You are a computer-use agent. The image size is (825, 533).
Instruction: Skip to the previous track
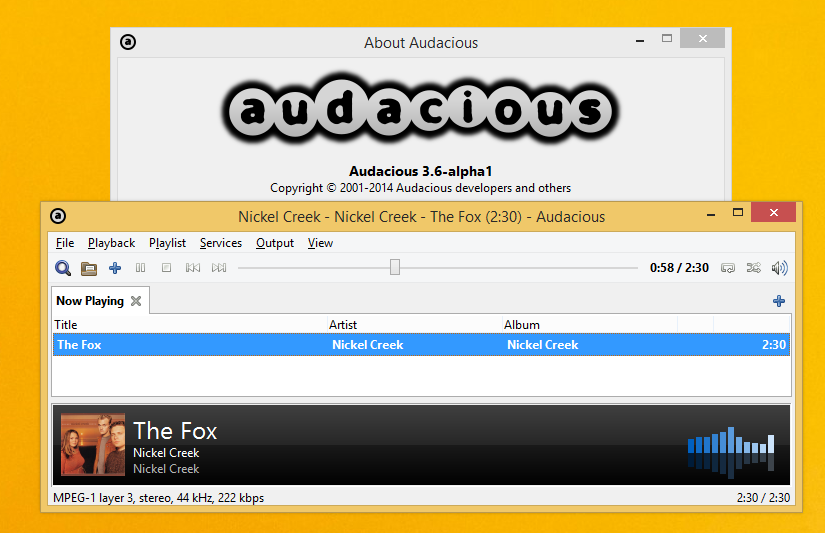(193, 268)
